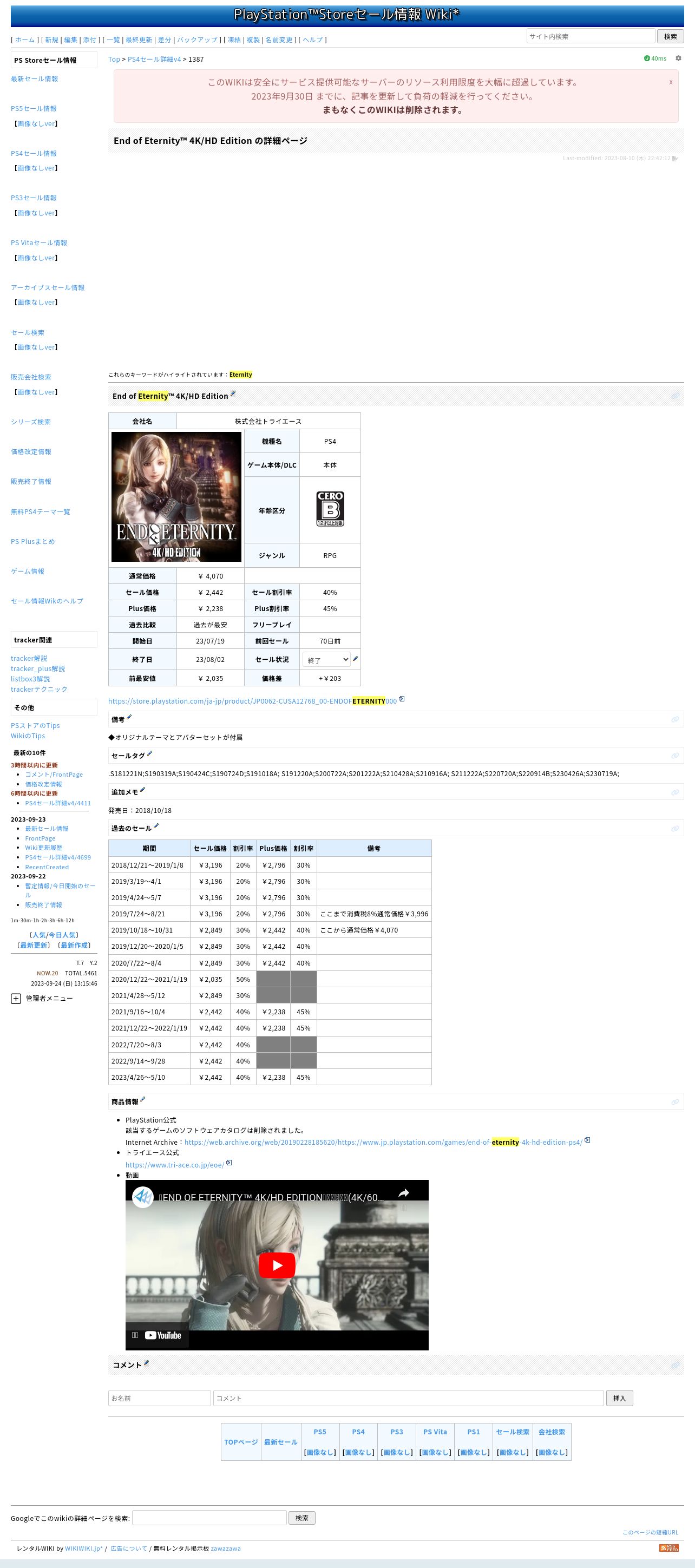Open the PlayStation store product URL

pos(253,701)
